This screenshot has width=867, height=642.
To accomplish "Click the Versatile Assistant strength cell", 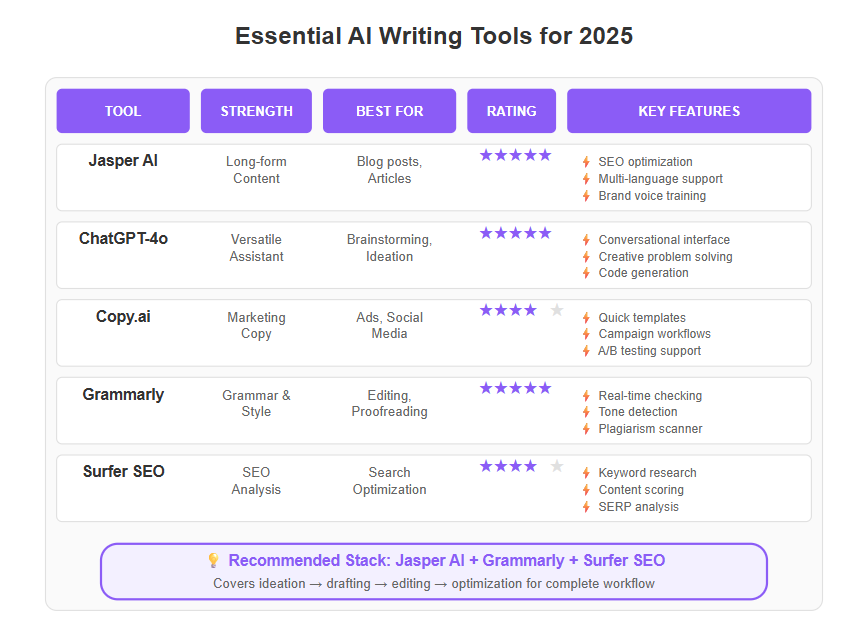I will tap(256, 248).
